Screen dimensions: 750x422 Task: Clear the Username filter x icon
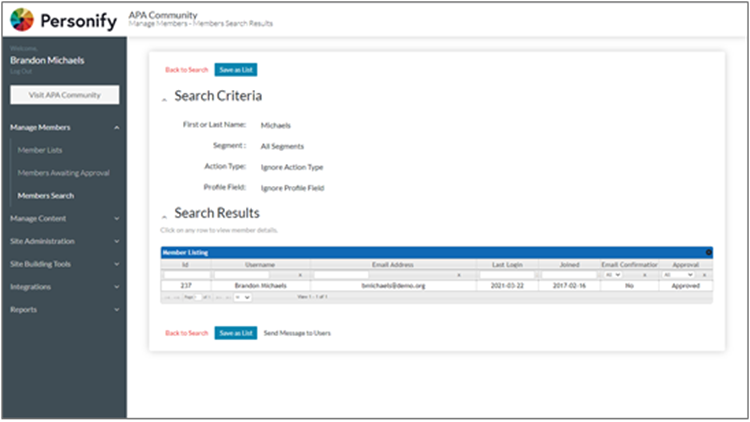[301, 274]
